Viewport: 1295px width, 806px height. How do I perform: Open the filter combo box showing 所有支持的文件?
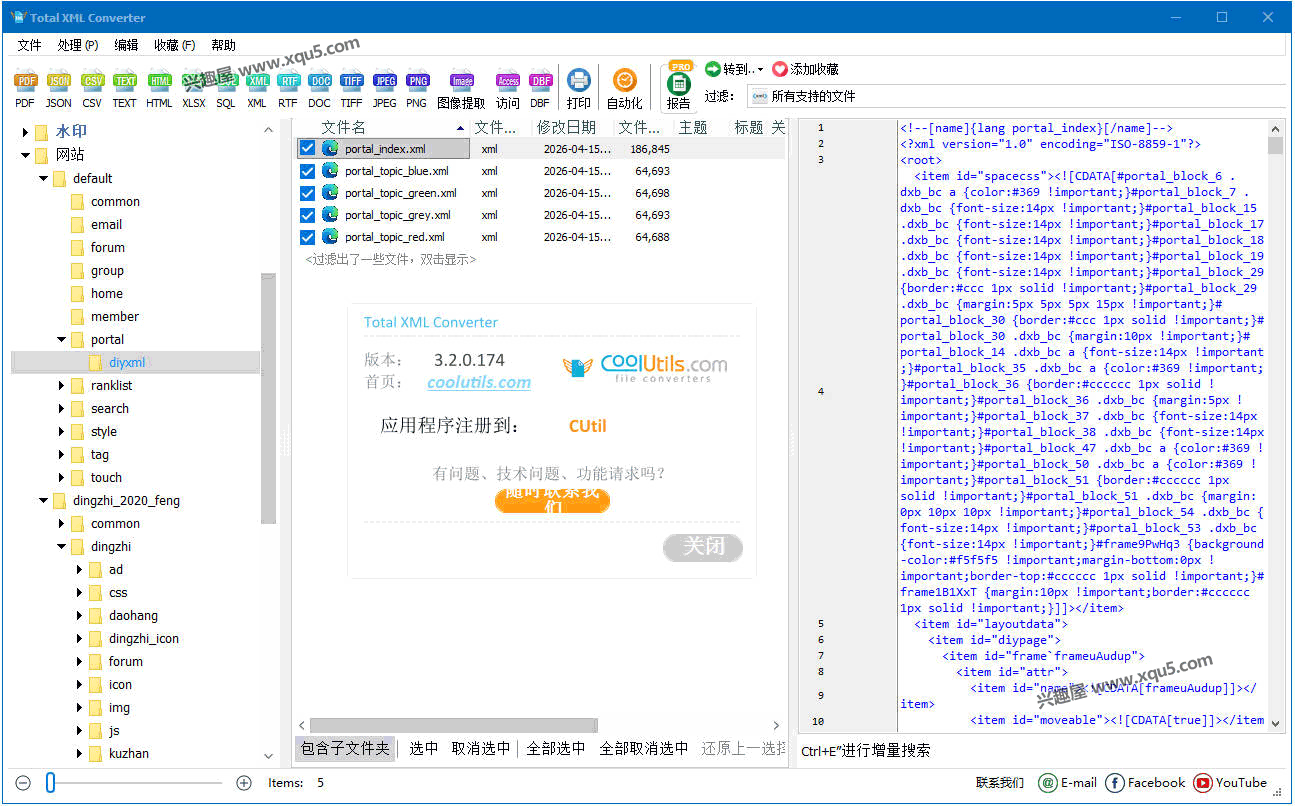(1015, 96)
